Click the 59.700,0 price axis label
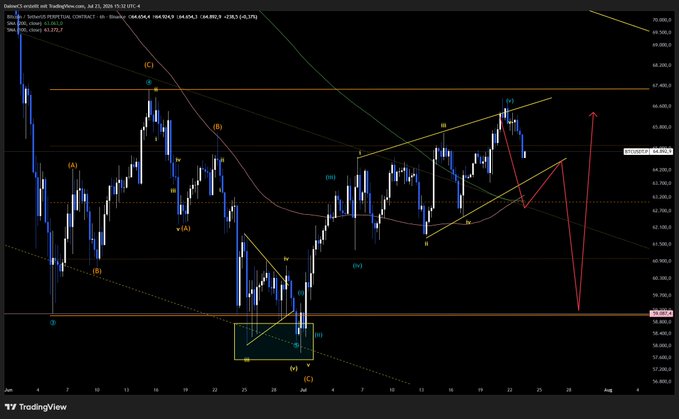Screen dimensions: 679x419 pos(662,296)
